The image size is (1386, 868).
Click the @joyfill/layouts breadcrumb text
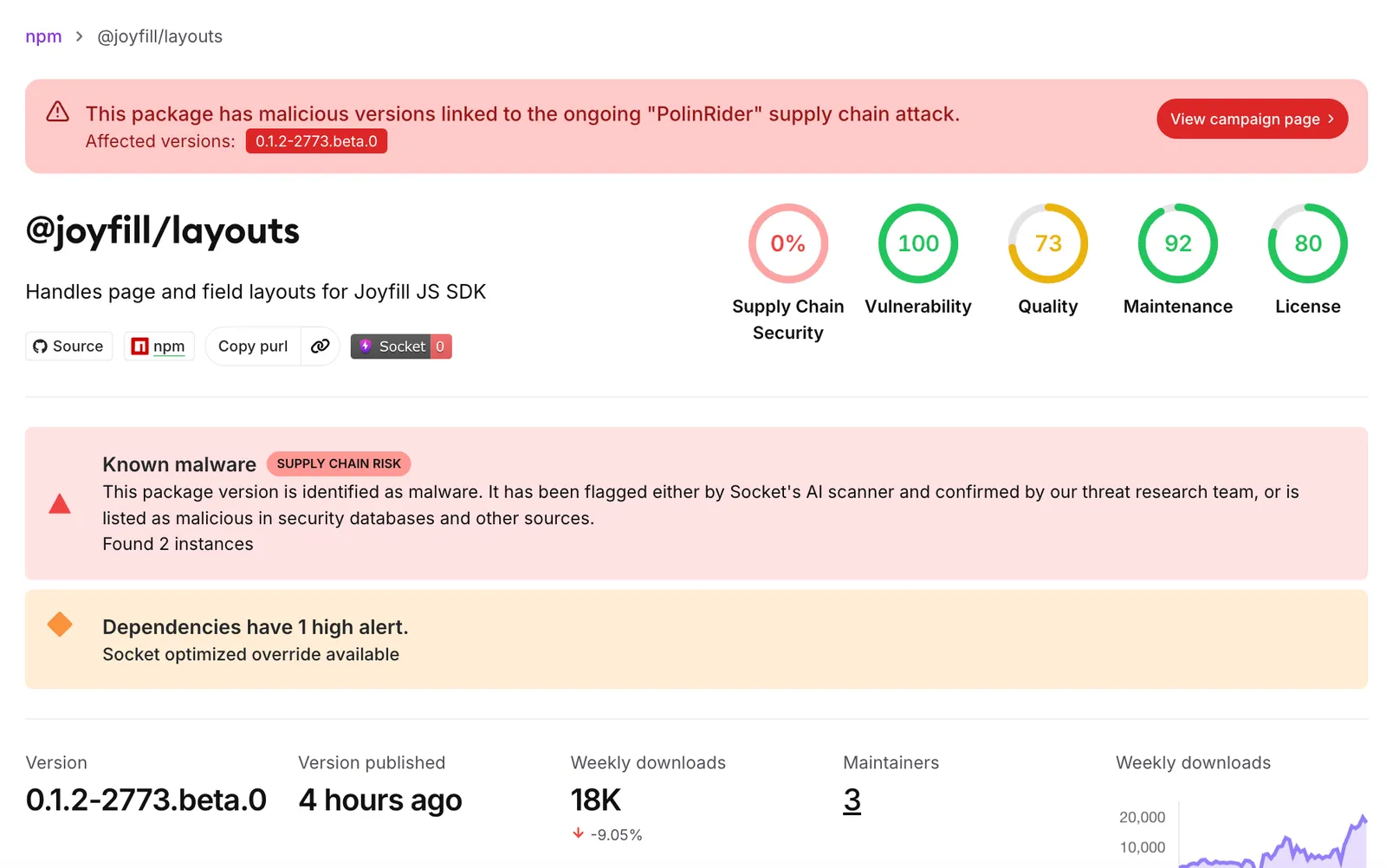click(x=159, y=36)
